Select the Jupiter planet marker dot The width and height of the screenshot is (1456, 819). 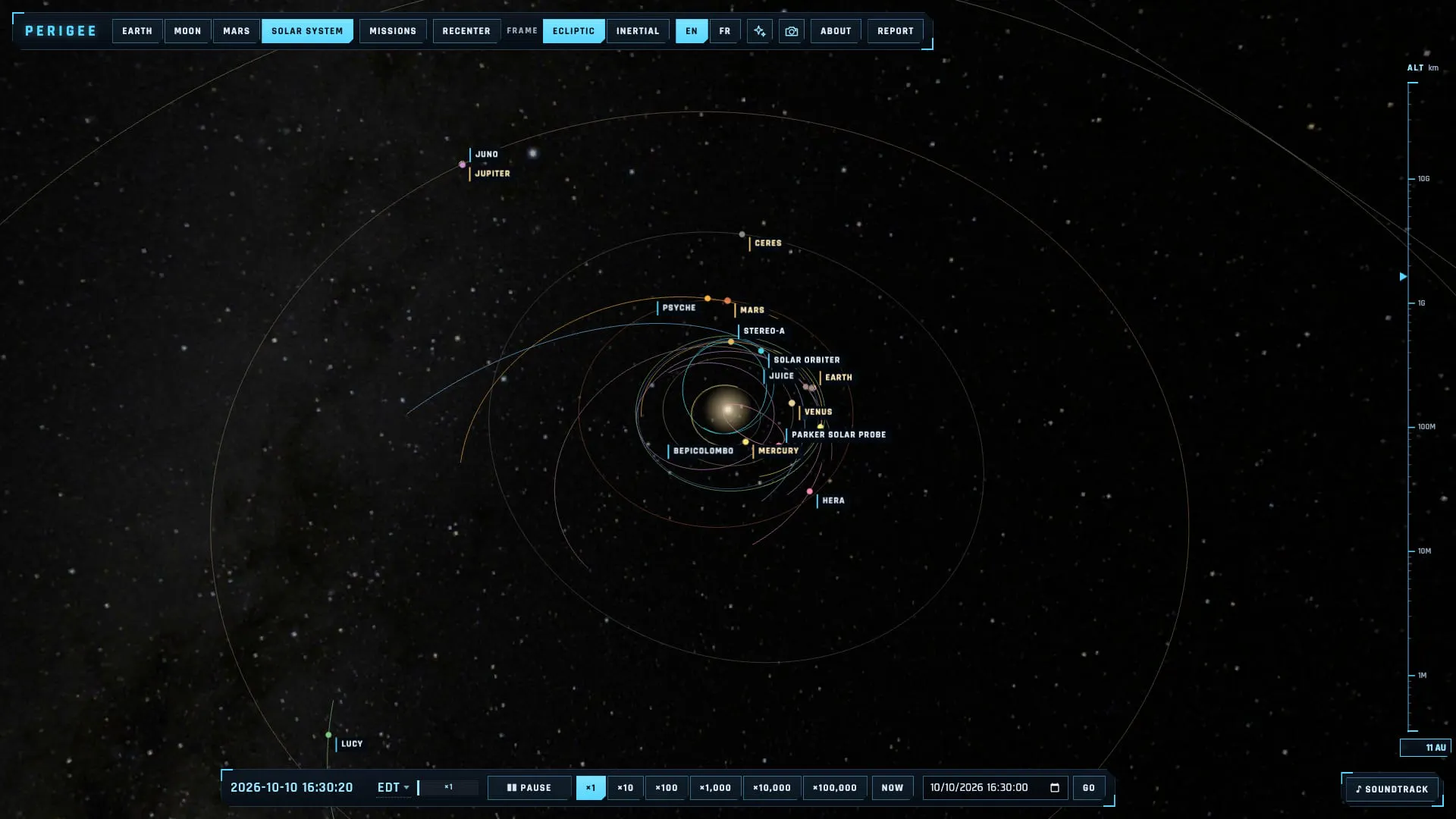click(x=462, y=165)
